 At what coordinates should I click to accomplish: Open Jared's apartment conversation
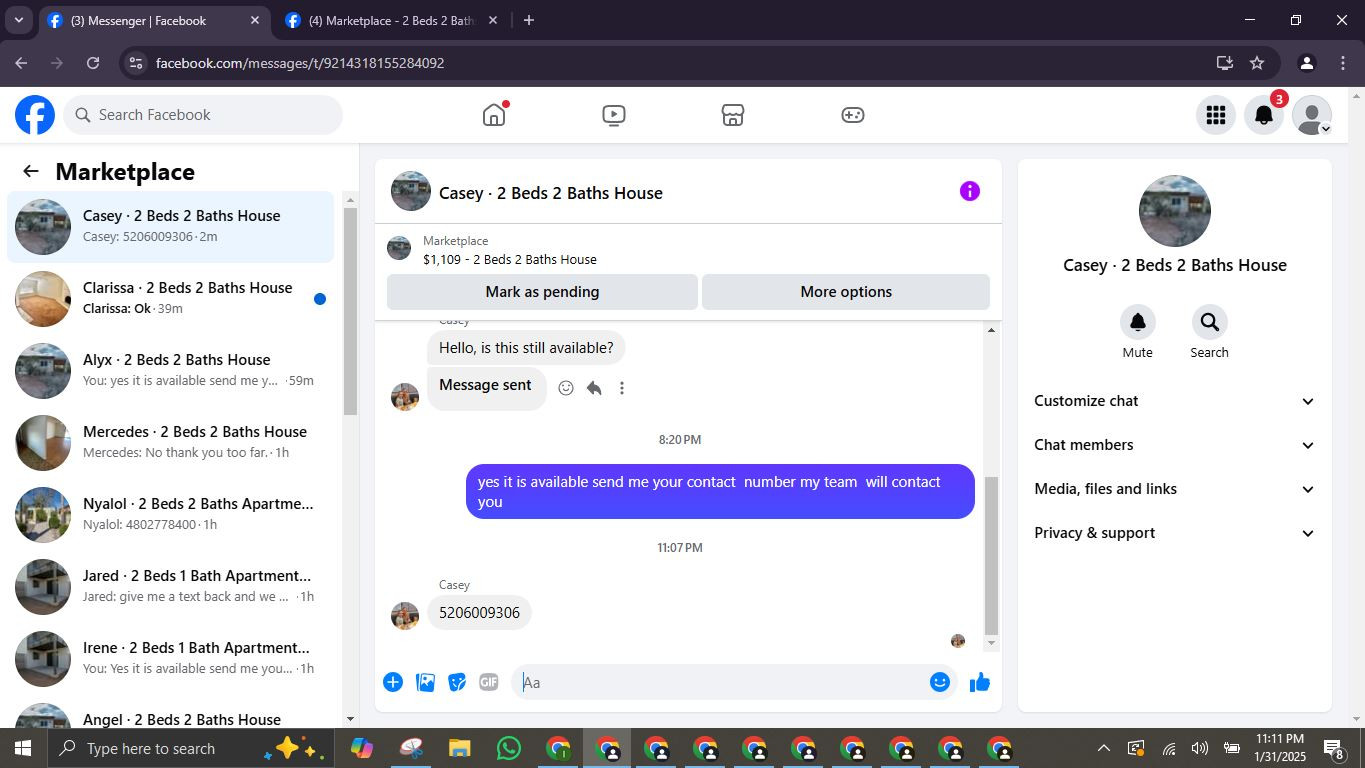[171, 587]
